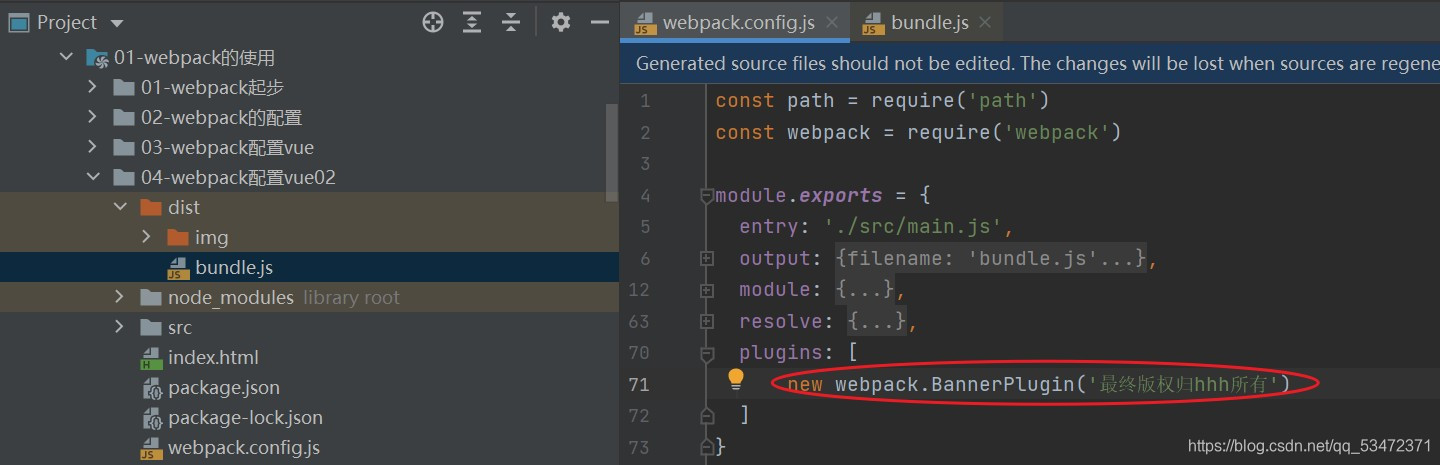Expand the 03-webpack配置vue folder
Viewport: 1440px width, 465px height.
tap(93, 148)
